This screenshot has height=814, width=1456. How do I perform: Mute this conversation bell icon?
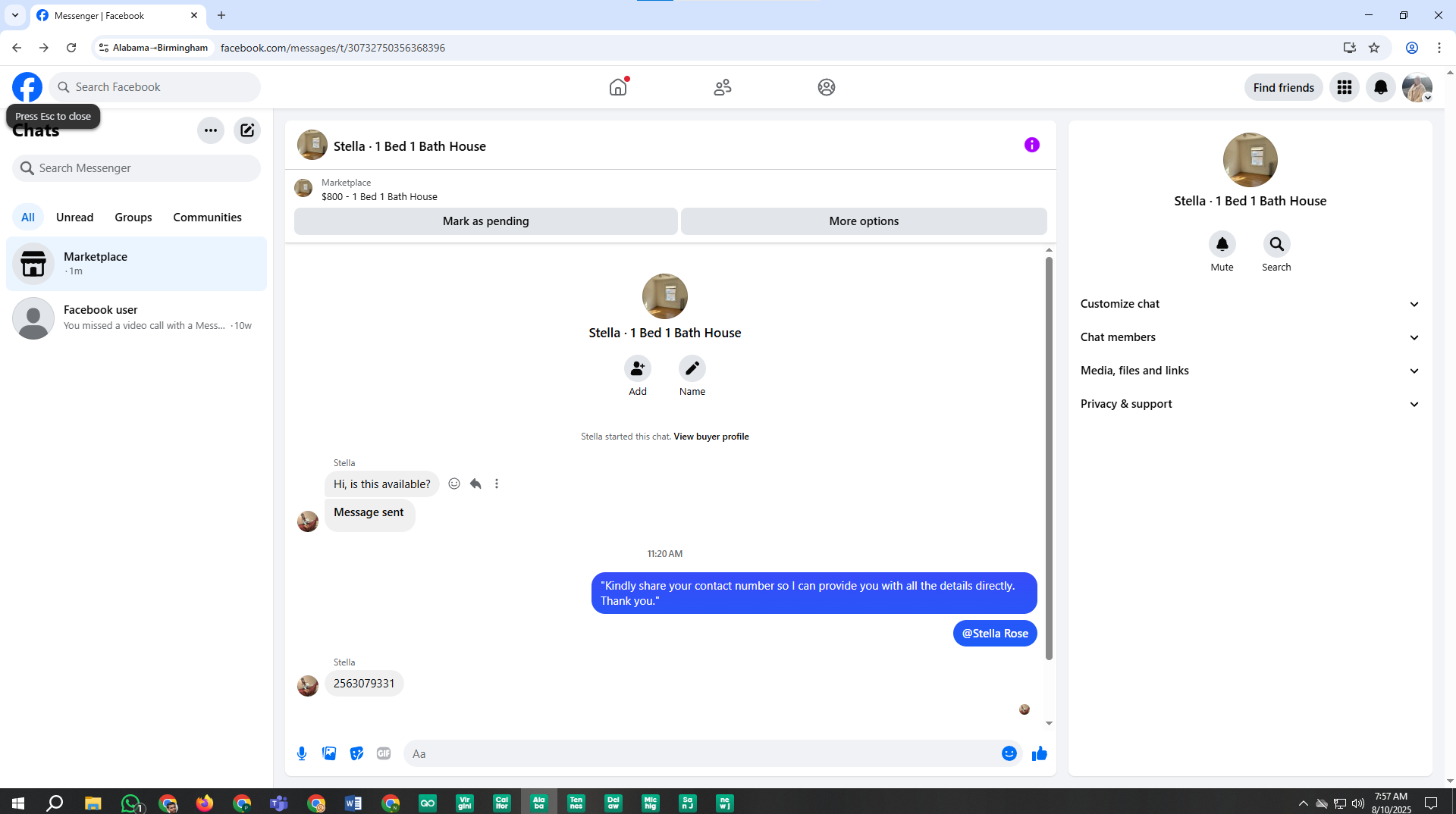coord(1222,244)
